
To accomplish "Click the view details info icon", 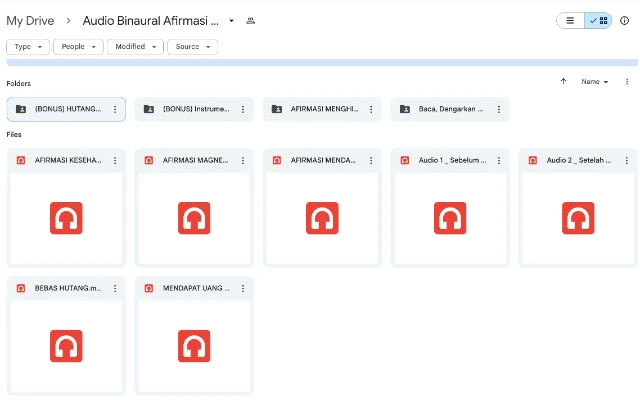I will tap(625, 20).
